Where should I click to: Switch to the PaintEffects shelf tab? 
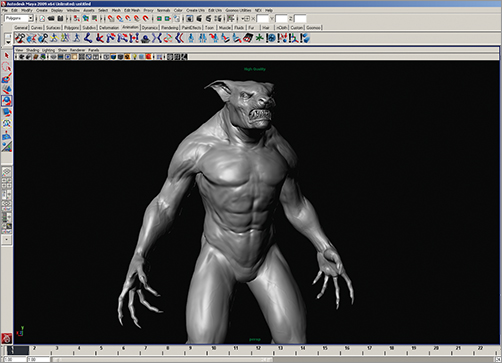click(x=191, y=28)
